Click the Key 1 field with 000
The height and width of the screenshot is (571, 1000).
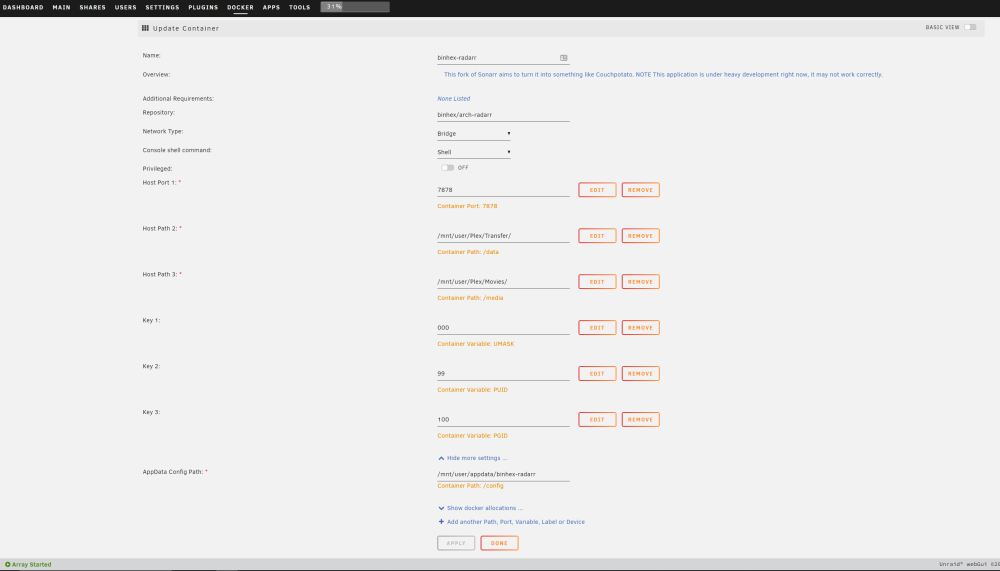pos(503,328)
